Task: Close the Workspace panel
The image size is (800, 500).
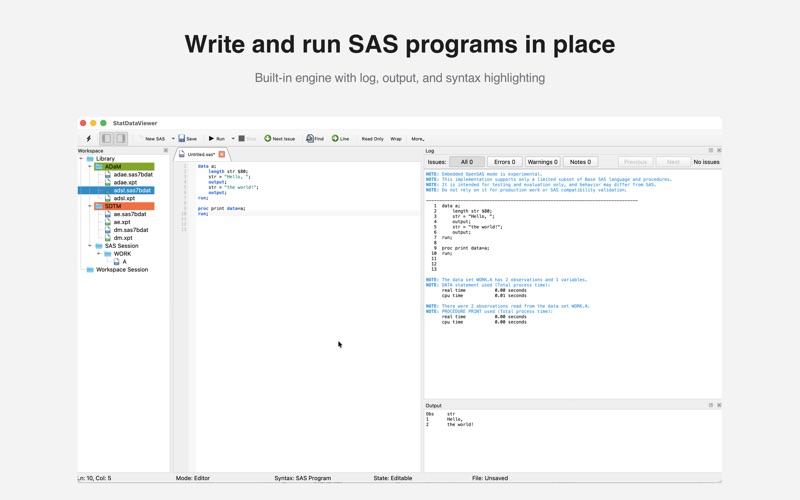Action: 165,151
